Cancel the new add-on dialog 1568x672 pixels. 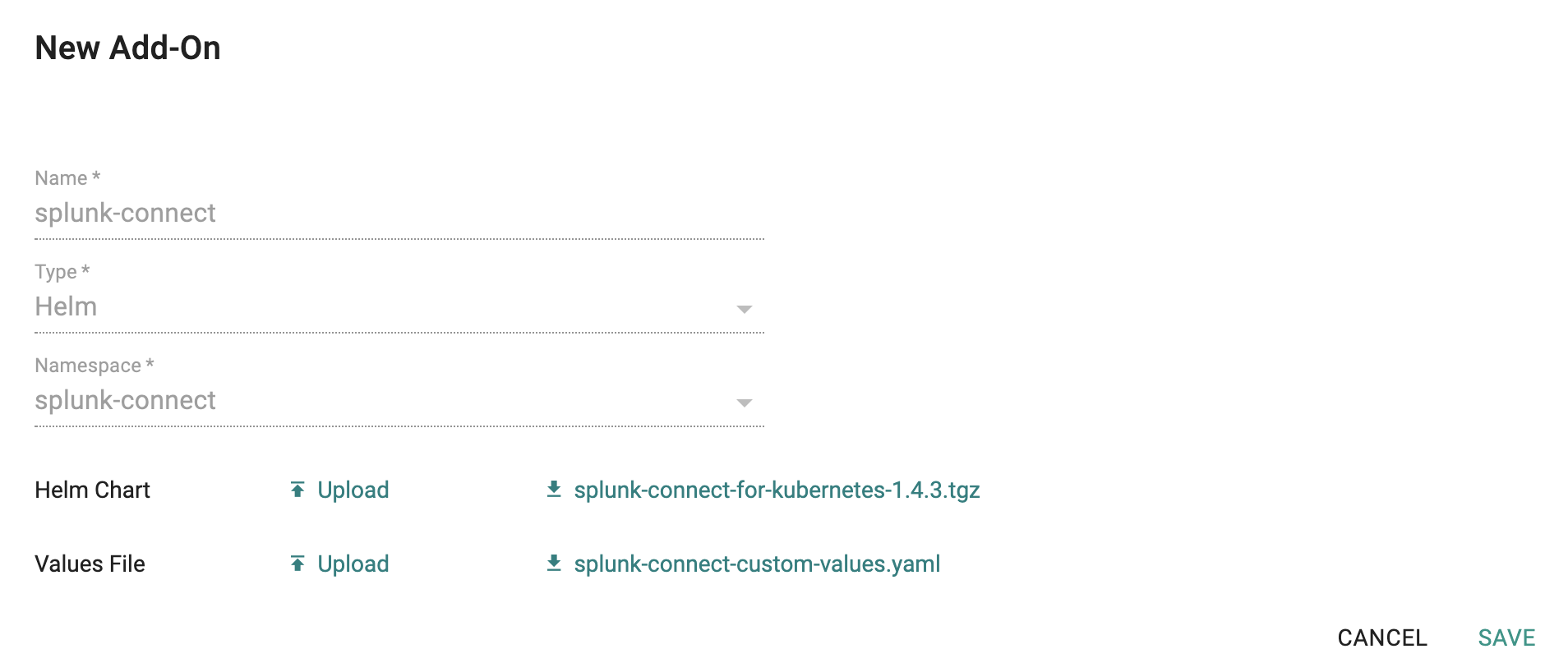[x=1382, y=637]
